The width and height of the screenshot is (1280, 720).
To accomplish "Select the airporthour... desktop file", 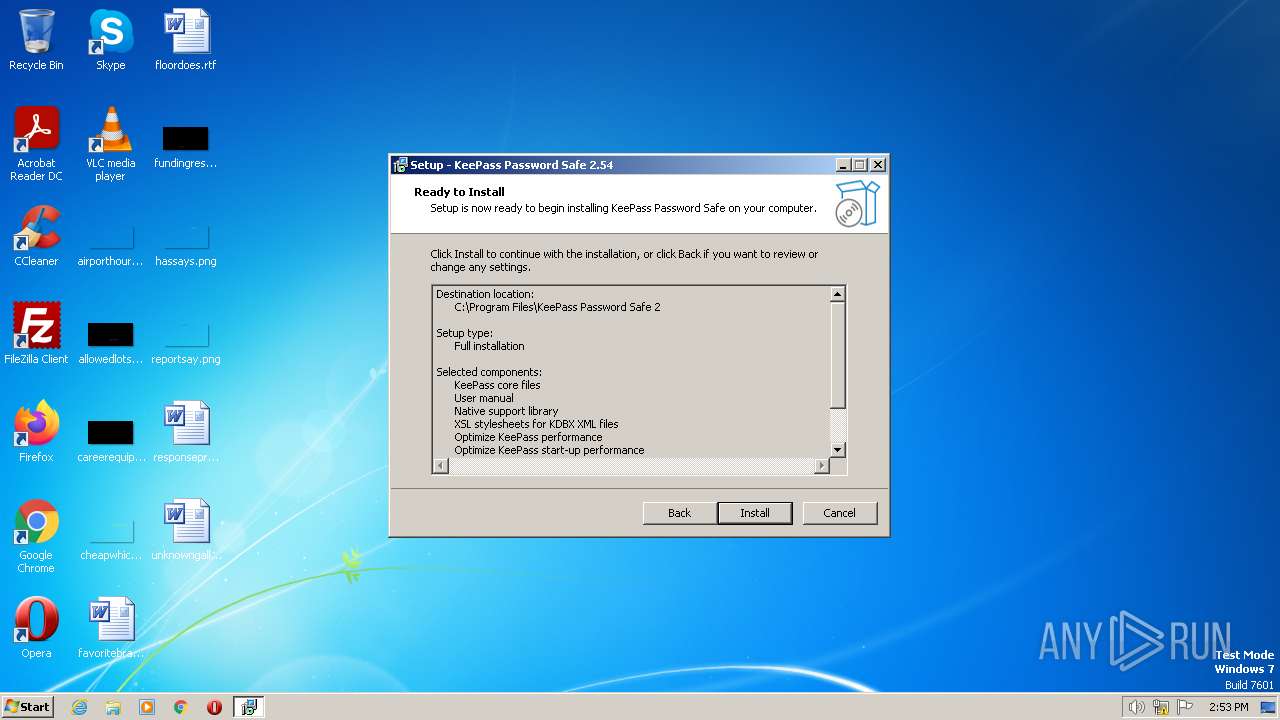I will click(110, 245).
